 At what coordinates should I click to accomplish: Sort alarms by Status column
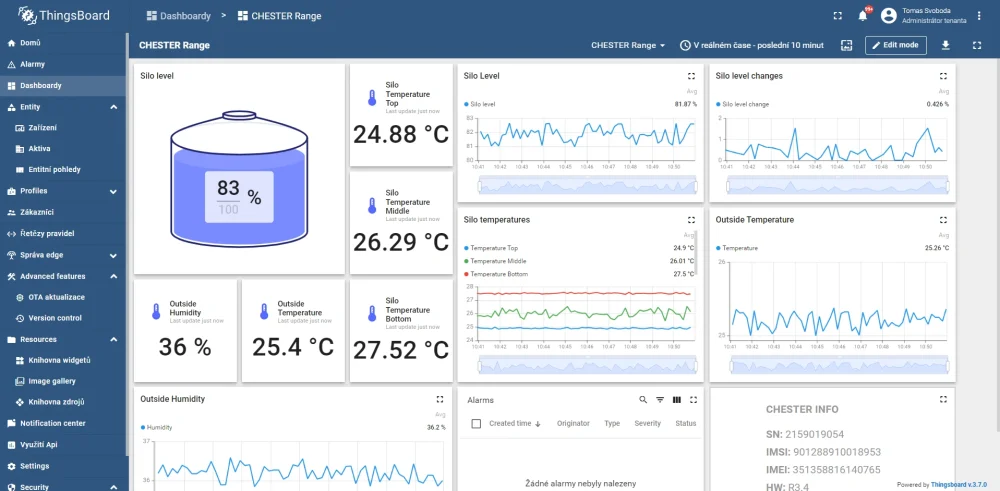click(x=686, y=423)
